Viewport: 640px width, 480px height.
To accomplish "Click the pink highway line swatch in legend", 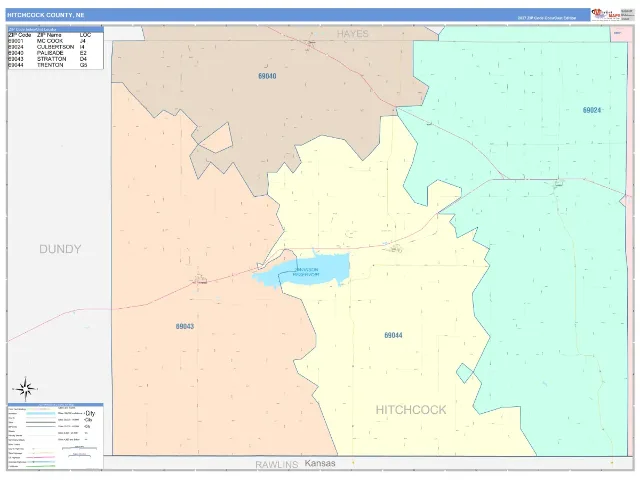I will 41,457.
